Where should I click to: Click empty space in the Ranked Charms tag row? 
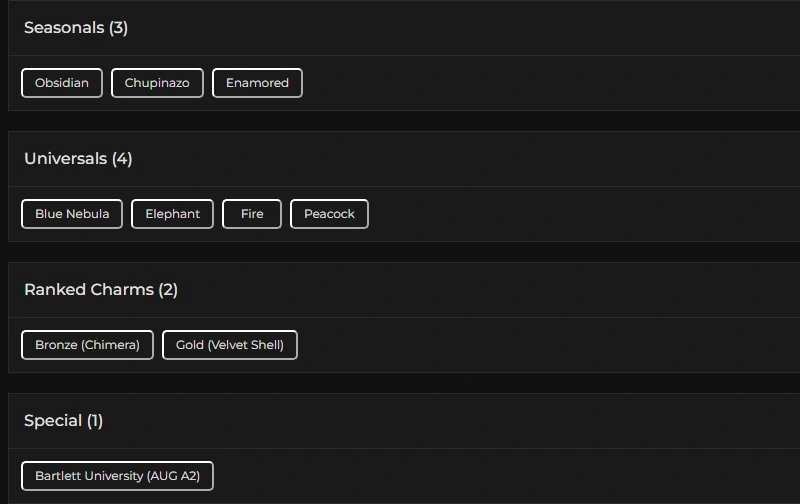coord(550,345)
